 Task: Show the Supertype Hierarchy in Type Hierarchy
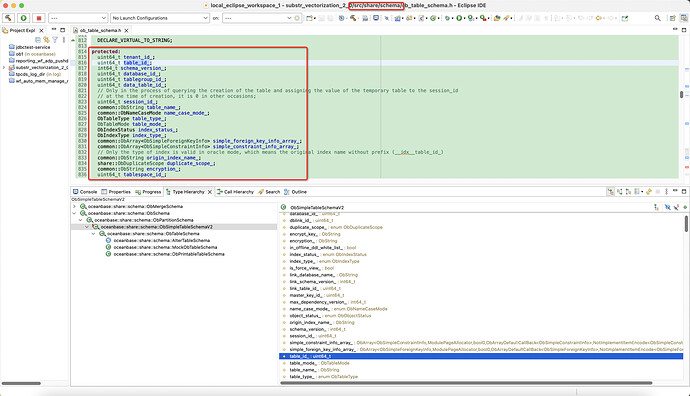click(x=620, y=192)
